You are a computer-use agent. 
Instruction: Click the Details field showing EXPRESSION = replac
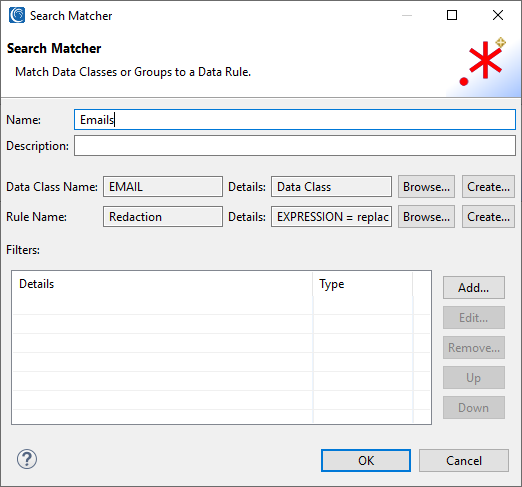(331, 217)
